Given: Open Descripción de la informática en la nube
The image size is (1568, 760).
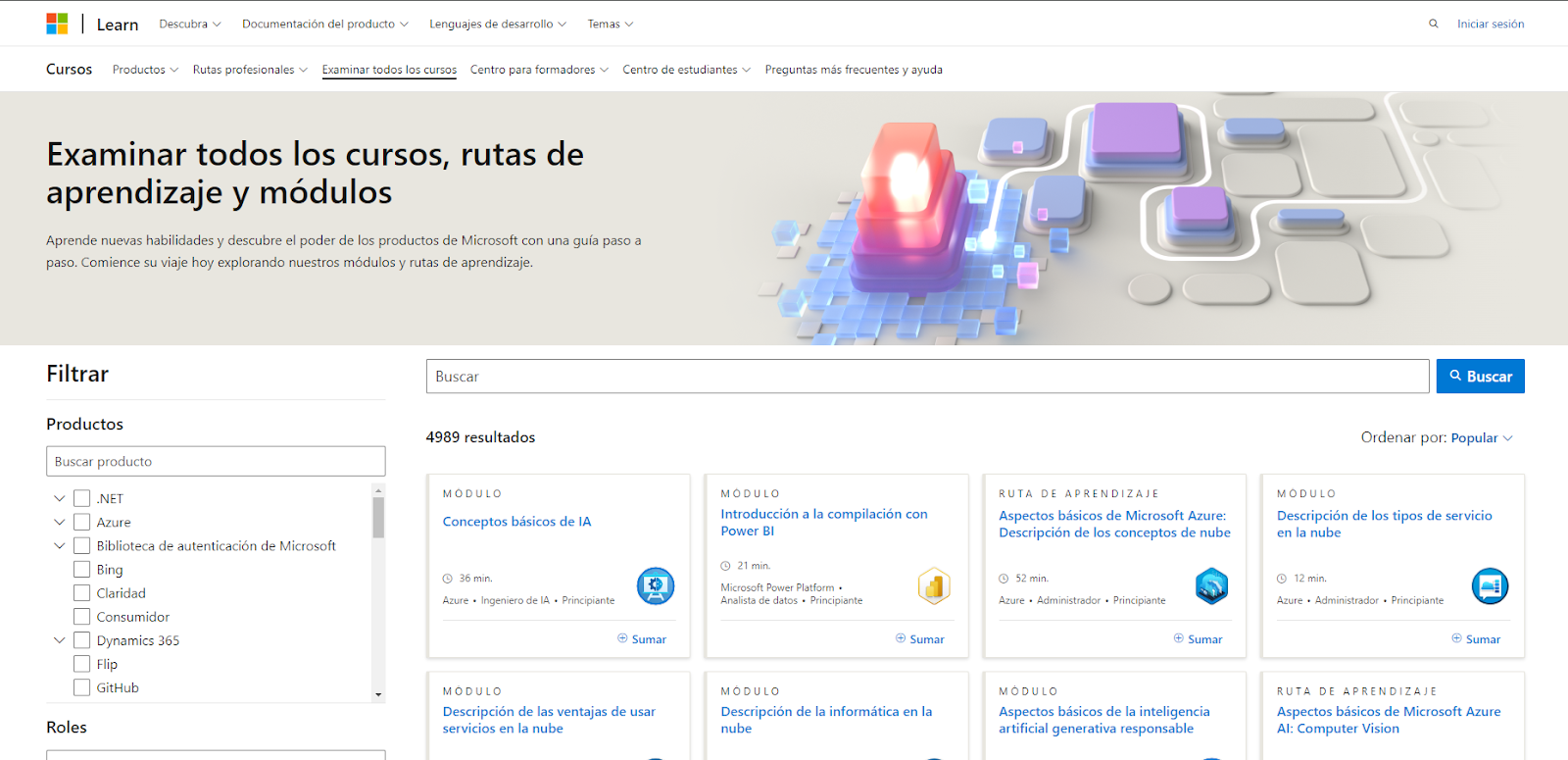Looking at the screenshot, I should click(x=826, y=720).
